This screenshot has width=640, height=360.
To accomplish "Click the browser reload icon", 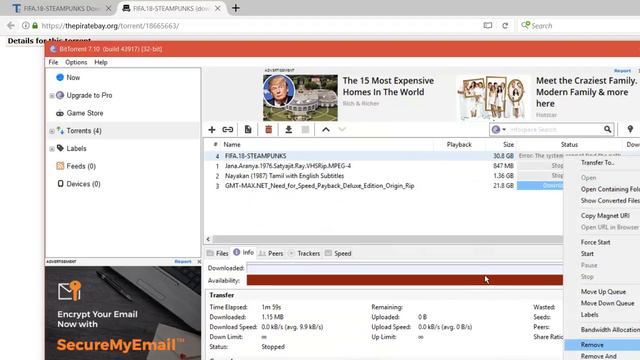I will (505, 26).
